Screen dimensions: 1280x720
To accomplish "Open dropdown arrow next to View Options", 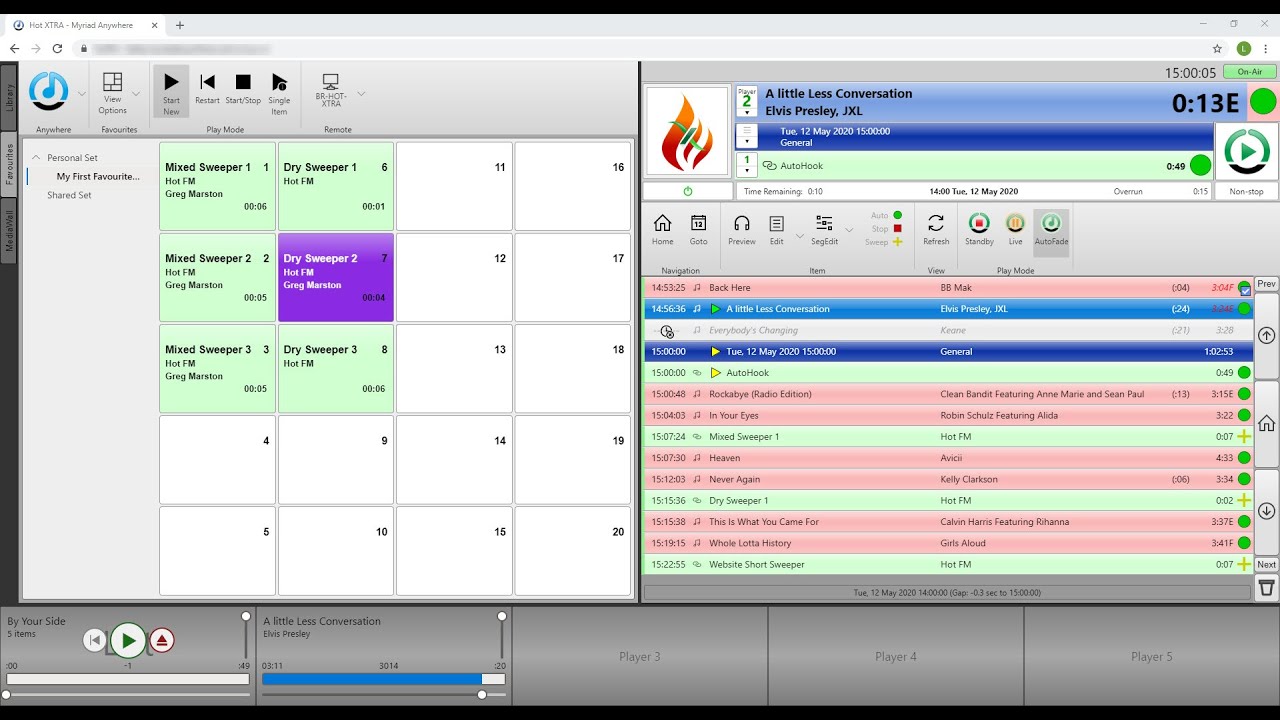I will click(x=136, y=94).
